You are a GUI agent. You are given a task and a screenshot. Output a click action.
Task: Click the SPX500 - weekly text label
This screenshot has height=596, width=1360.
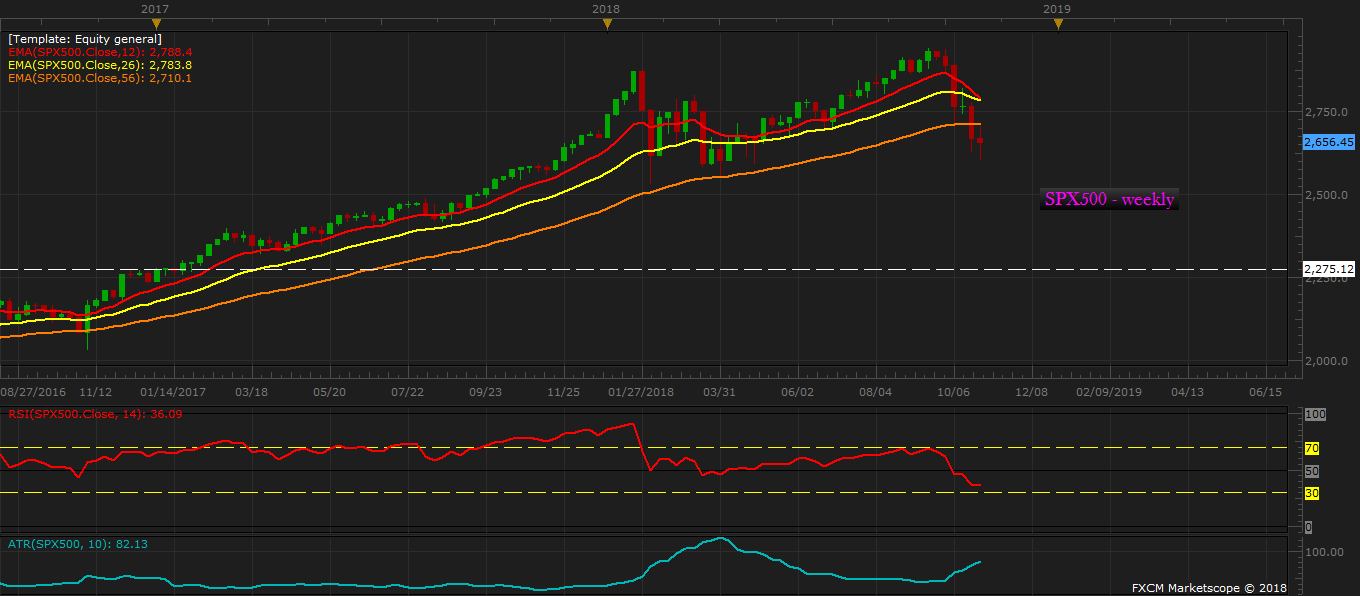(1109, 200)
